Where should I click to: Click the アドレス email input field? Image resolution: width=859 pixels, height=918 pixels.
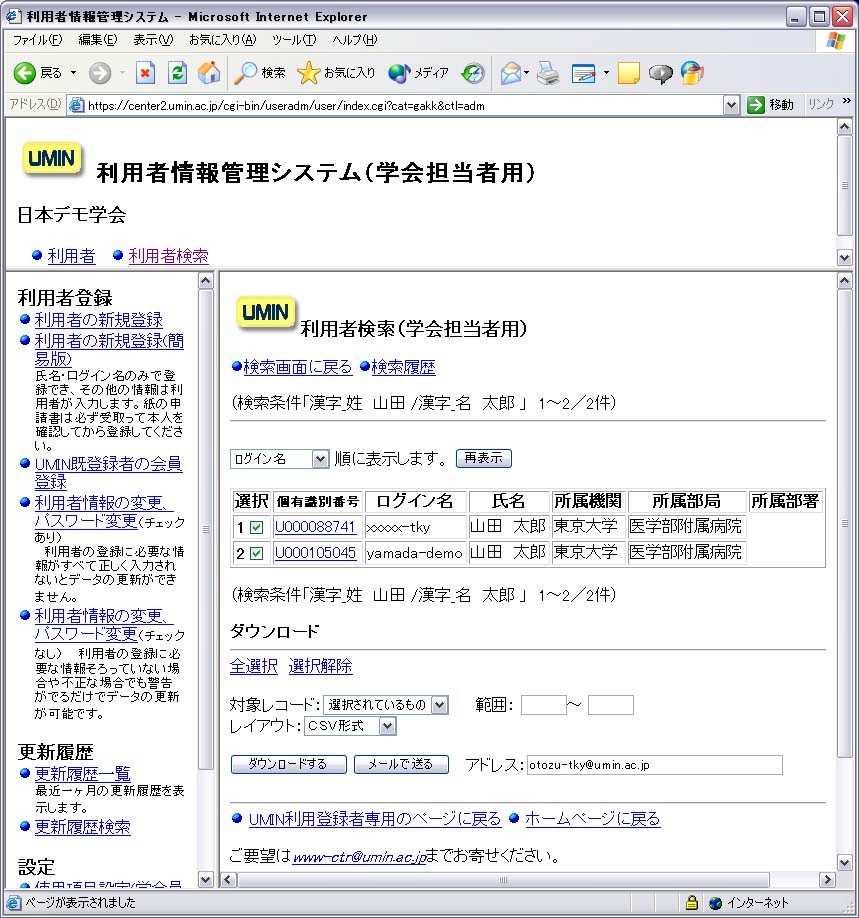coord(654,765)
